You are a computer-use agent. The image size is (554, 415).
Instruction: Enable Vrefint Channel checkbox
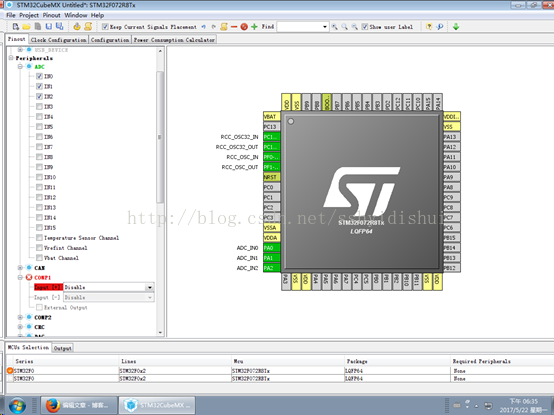tap(39, 248)
